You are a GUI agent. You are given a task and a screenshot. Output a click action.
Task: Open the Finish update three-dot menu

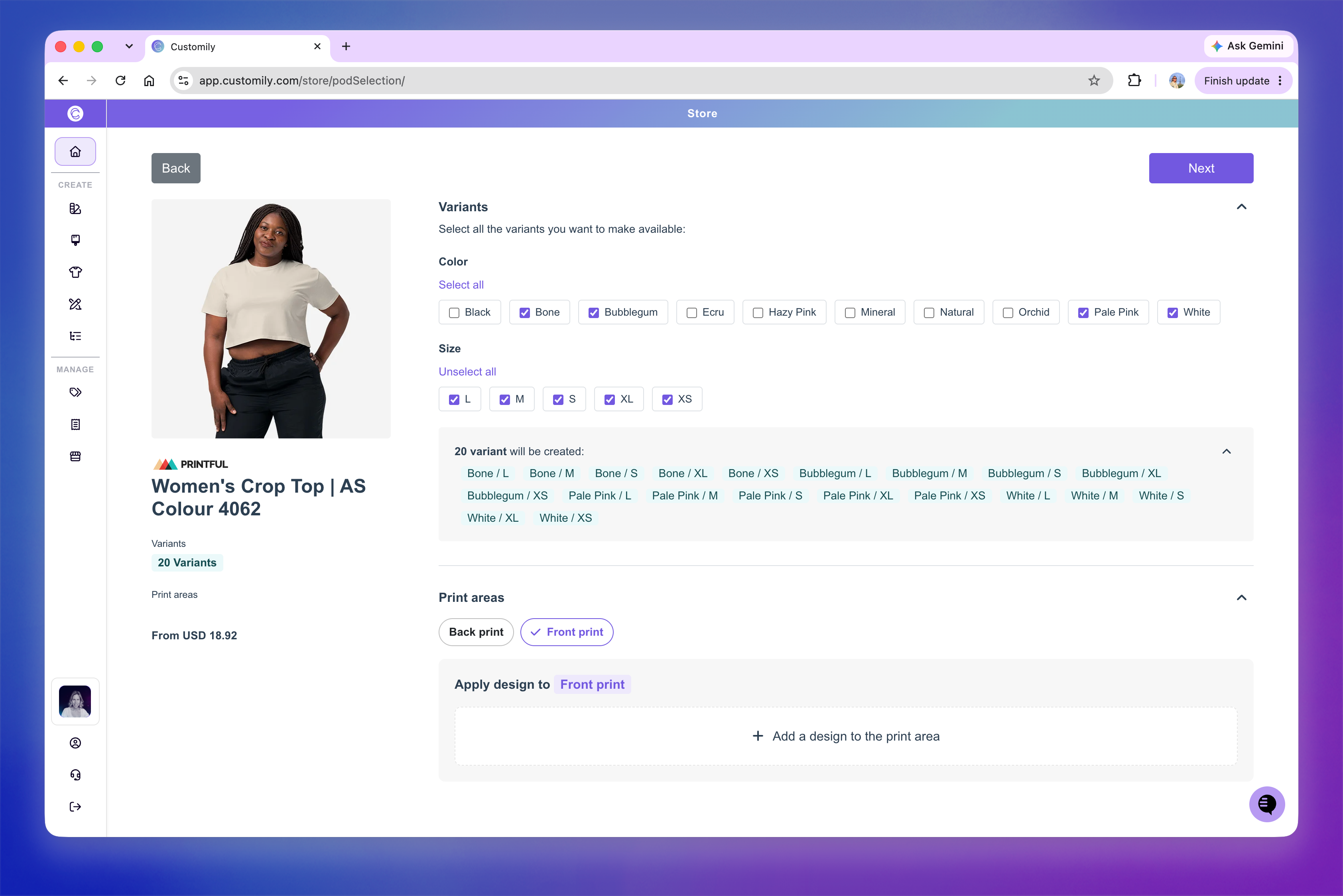1280,81
